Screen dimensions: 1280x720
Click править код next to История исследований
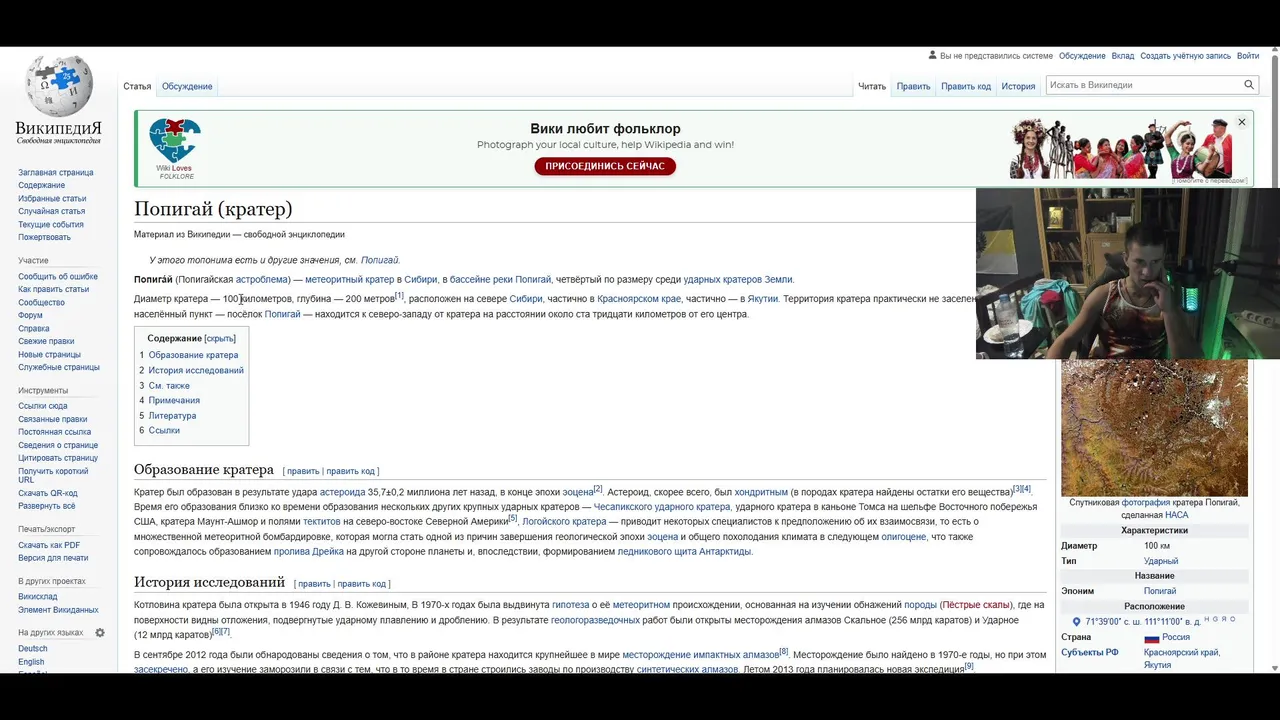point(362,584)
